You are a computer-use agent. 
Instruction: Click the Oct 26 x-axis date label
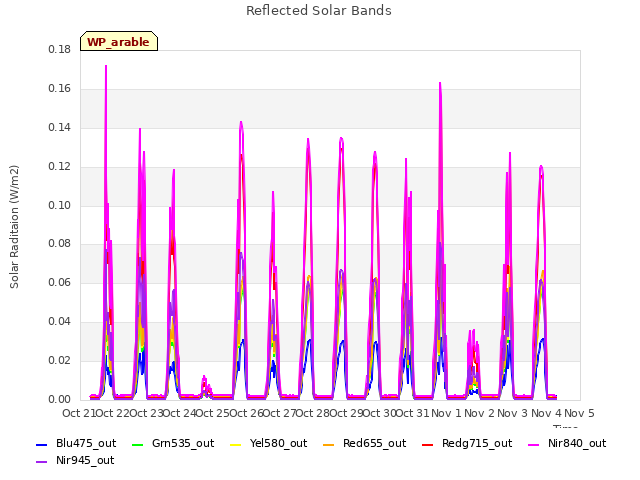pyautogui.click(x=246, y=413)
